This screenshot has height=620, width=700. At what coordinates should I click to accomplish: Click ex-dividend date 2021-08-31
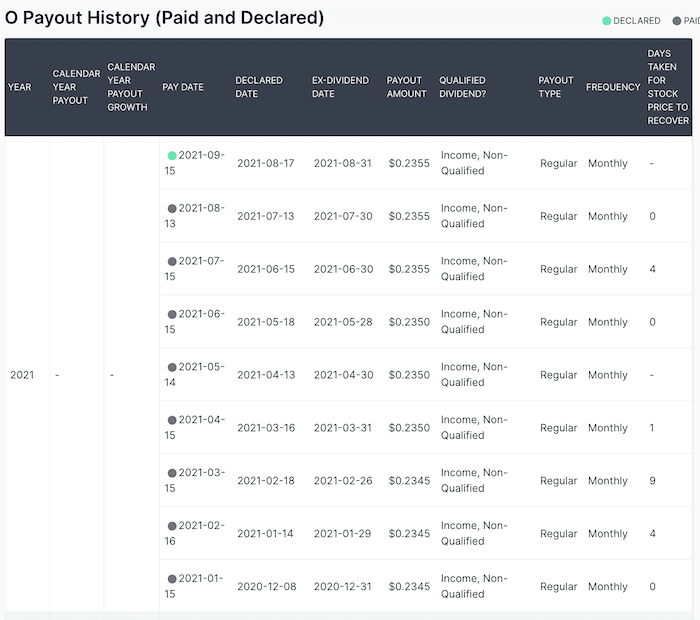[342, 163]
